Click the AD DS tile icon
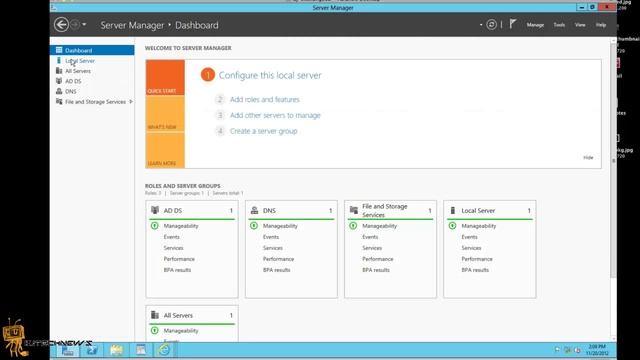 [x=155, y=210]
